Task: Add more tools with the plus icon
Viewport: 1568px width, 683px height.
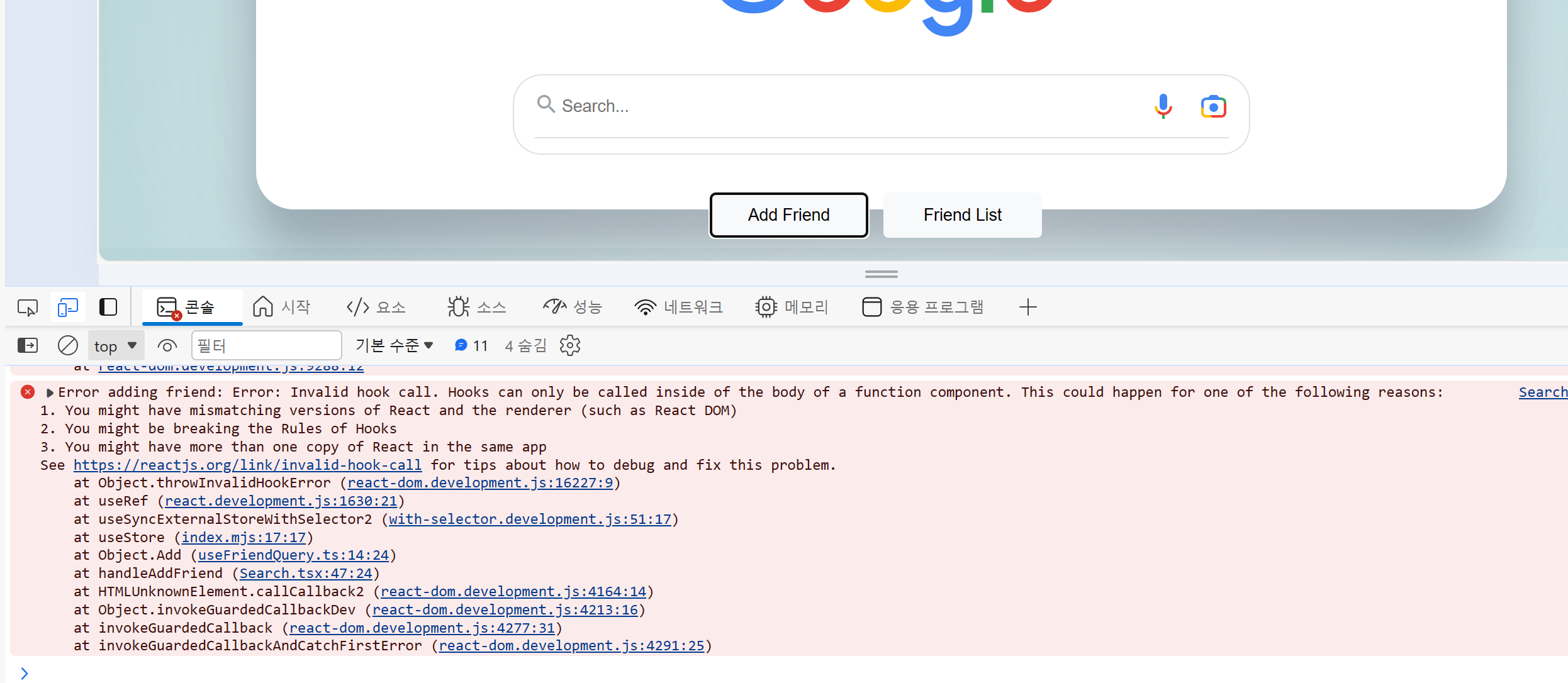Action: tap(1028, 307)
